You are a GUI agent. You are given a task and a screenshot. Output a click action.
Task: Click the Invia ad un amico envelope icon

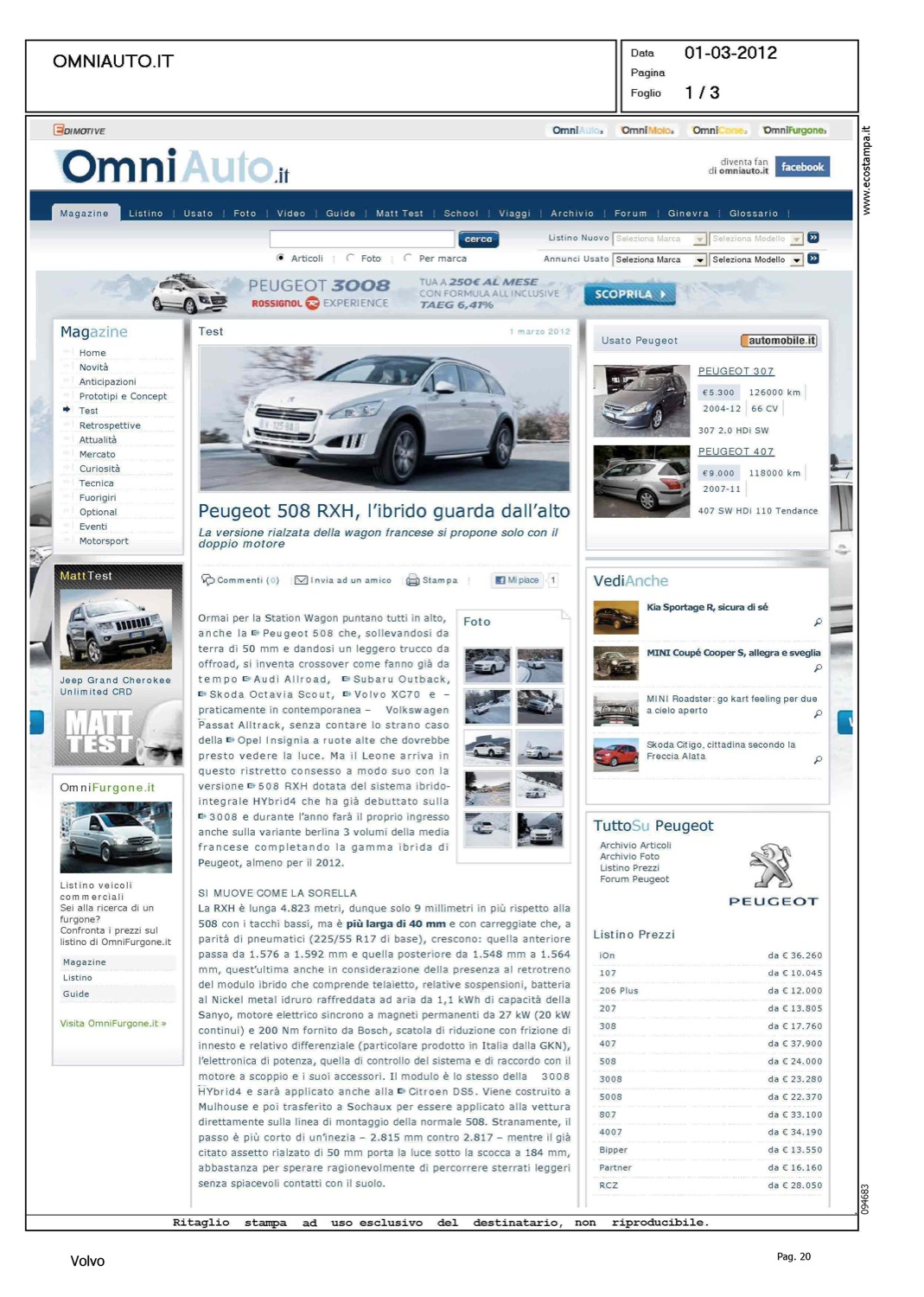point(301,580)
